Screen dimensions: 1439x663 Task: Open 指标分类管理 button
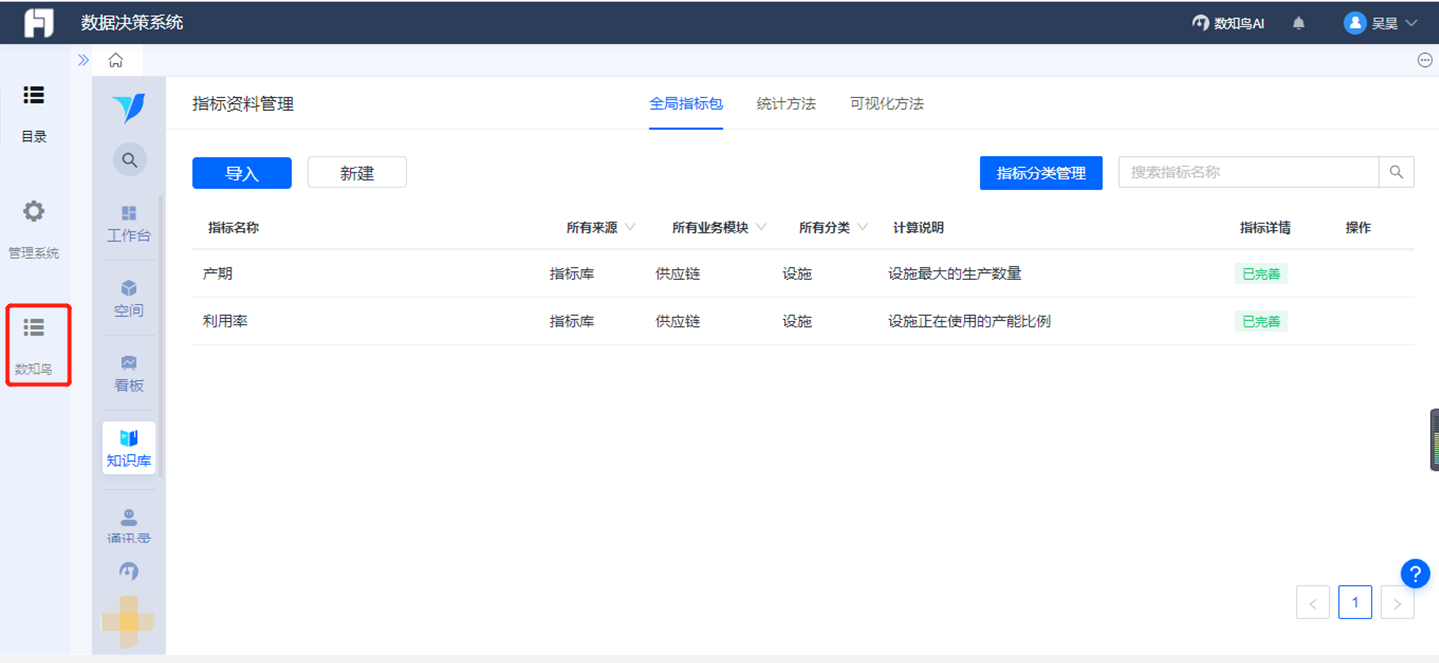pos(1041,173)
